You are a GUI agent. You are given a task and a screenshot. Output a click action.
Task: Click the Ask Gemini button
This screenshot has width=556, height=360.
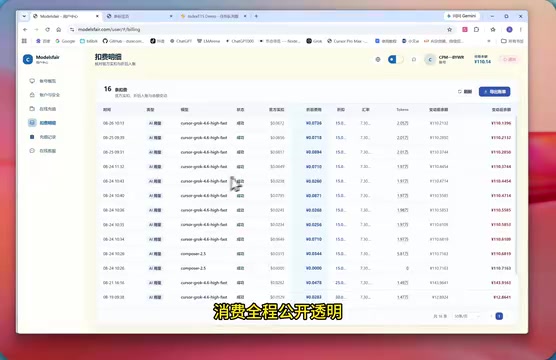[462, 16]
